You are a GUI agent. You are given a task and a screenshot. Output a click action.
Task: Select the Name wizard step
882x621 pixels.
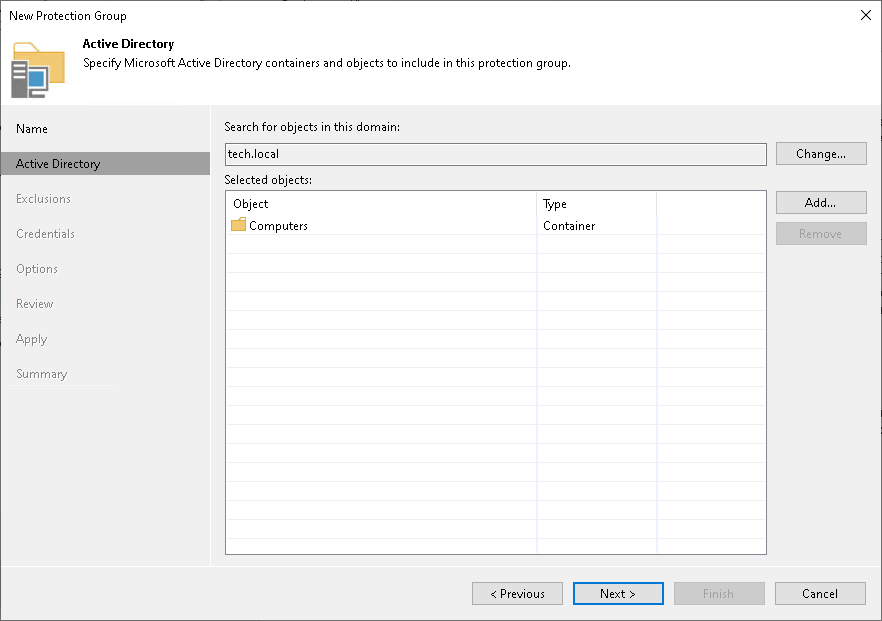(x=31, y=128)
